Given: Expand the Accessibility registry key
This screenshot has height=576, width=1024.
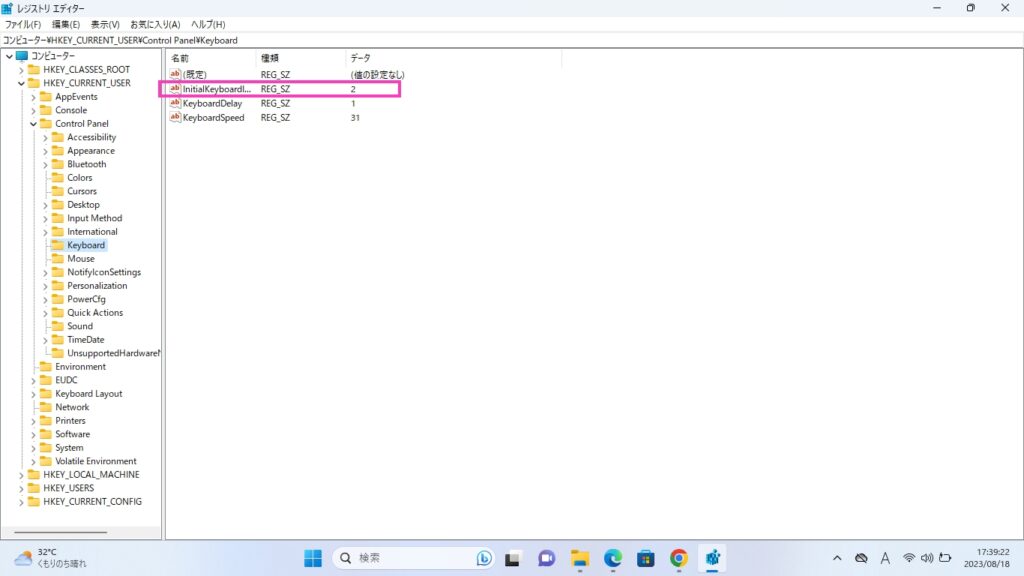Looking at the screenshot, I should point(45,137).
